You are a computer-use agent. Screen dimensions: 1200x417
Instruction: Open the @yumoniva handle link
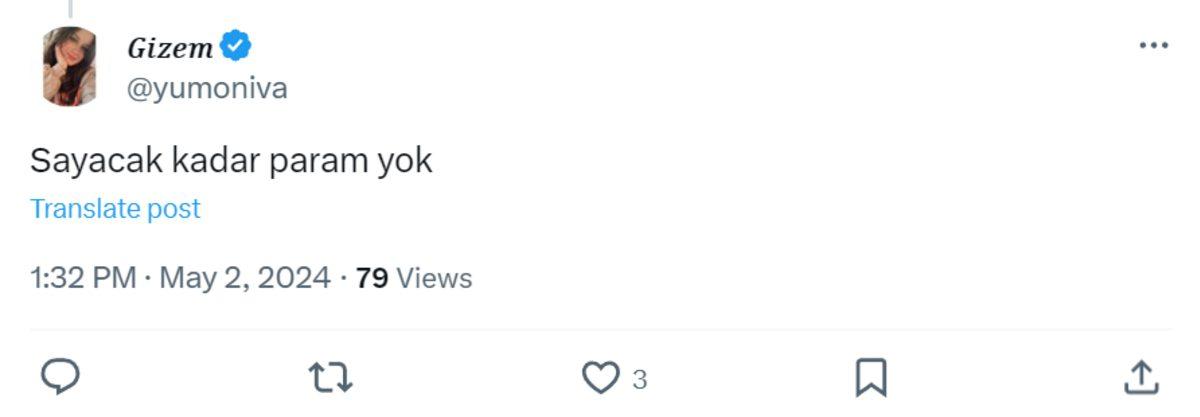(x=207, y=88)
